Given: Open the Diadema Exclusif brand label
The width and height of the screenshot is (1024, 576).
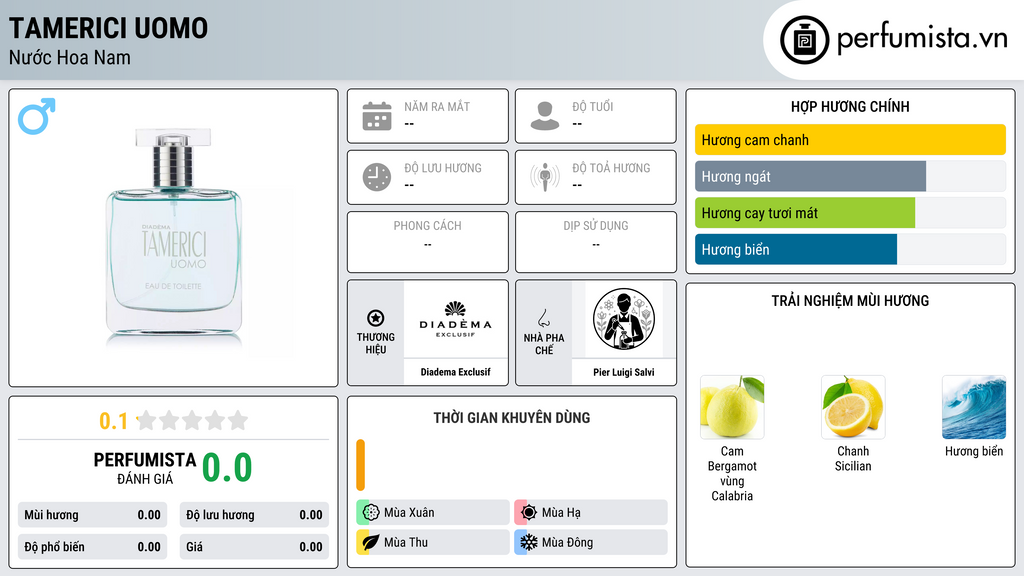Looking at the screenshot, I should point(455,372).
